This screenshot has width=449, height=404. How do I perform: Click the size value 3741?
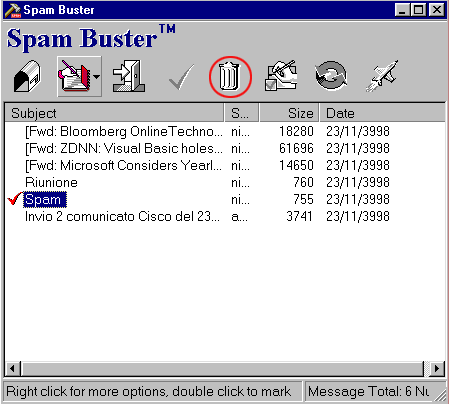tap(299, 216)
